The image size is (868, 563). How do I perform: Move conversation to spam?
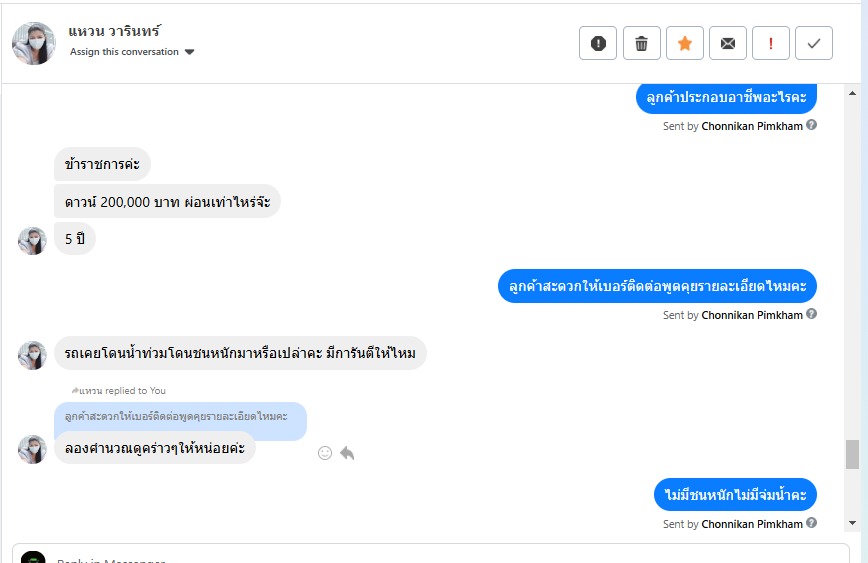598,43
